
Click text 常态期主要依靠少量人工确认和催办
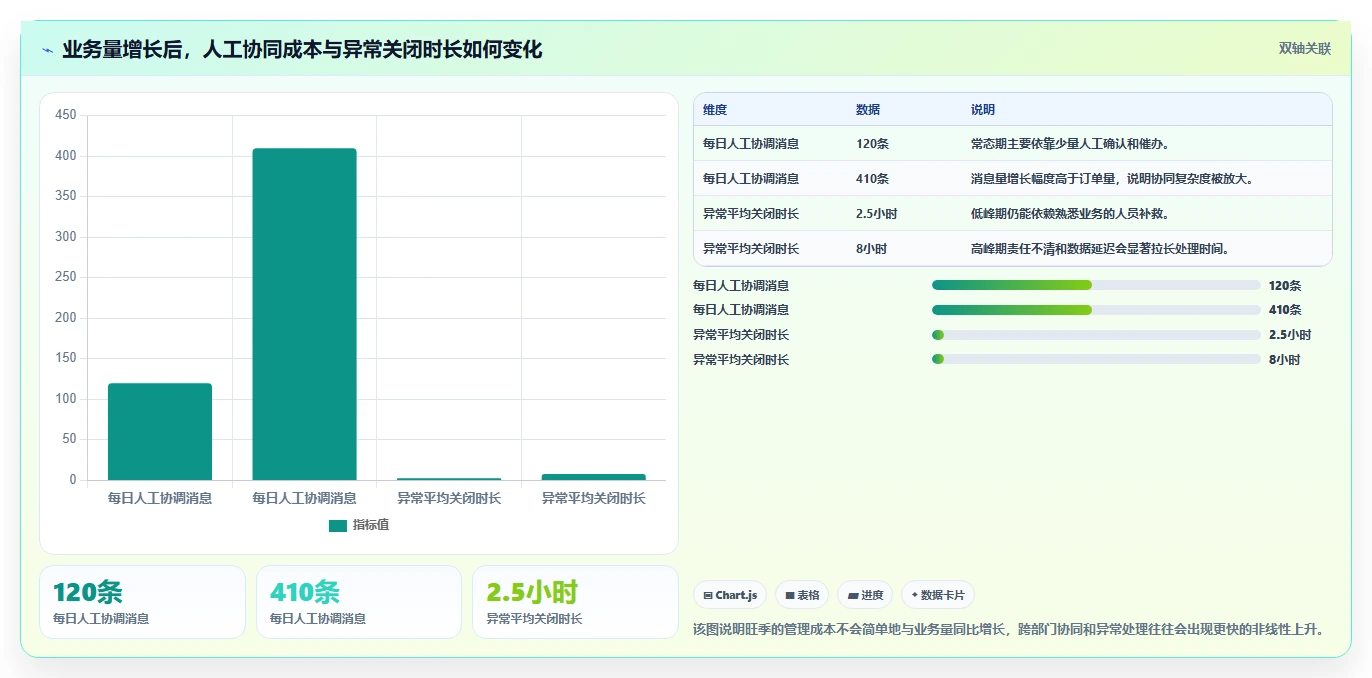click(1070, 144)
